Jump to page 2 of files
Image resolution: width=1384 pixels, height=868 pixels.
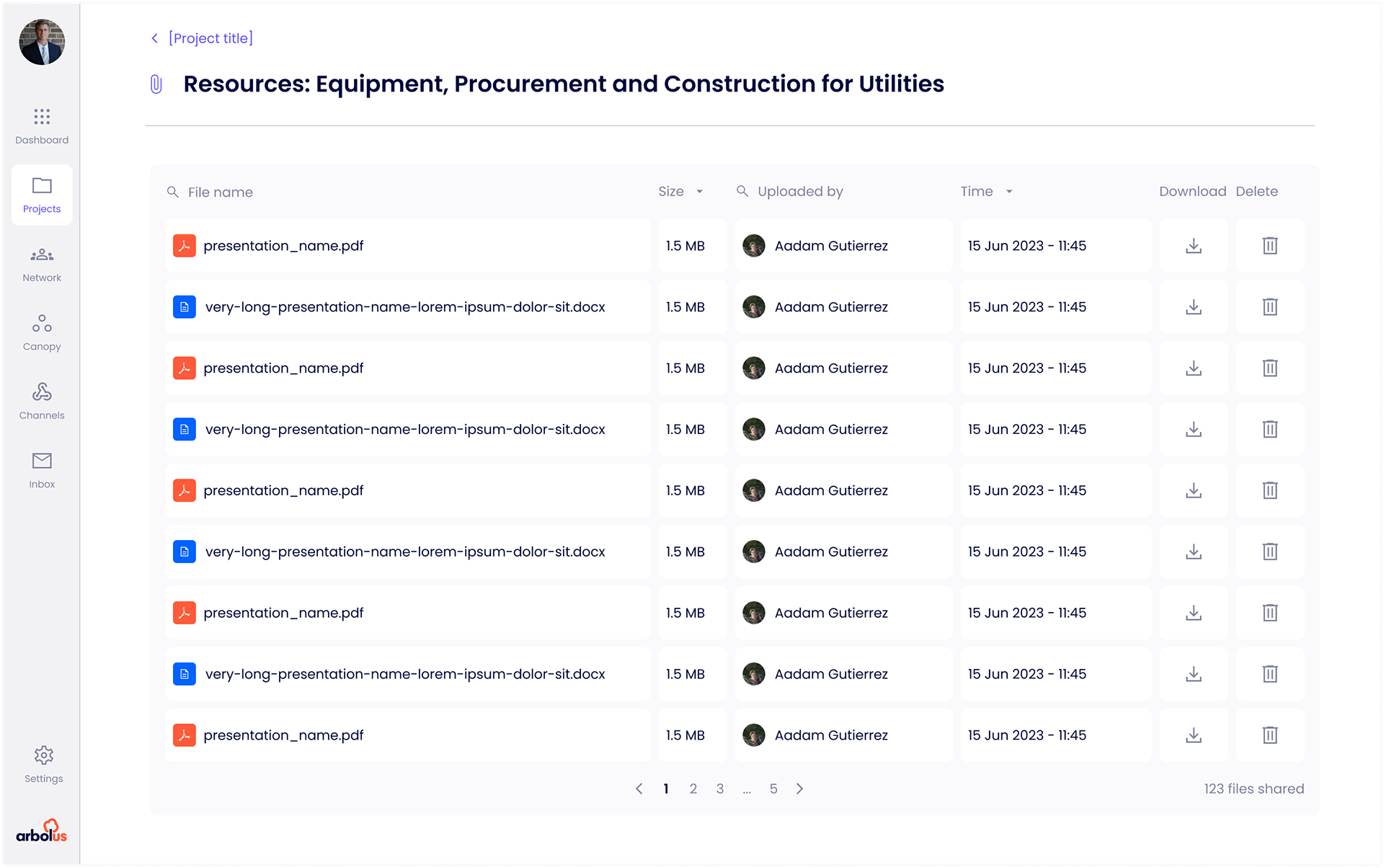click(x=693, y=789)
